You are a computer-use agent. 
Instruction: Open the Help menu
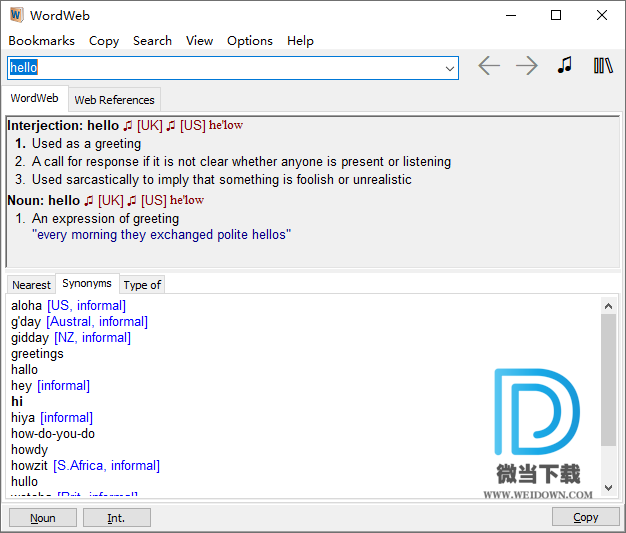[300, 41]
